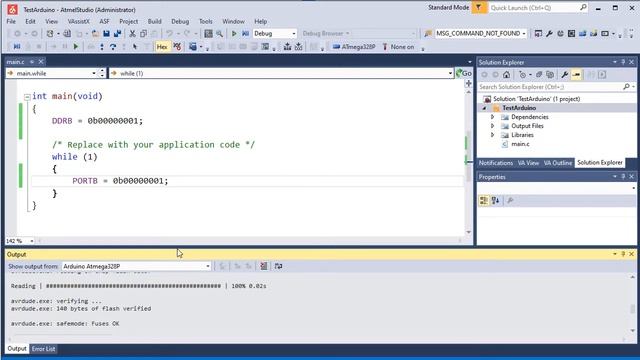Open the ASF menu
This screenshot has height=360, width=640.
pos(104,21)
